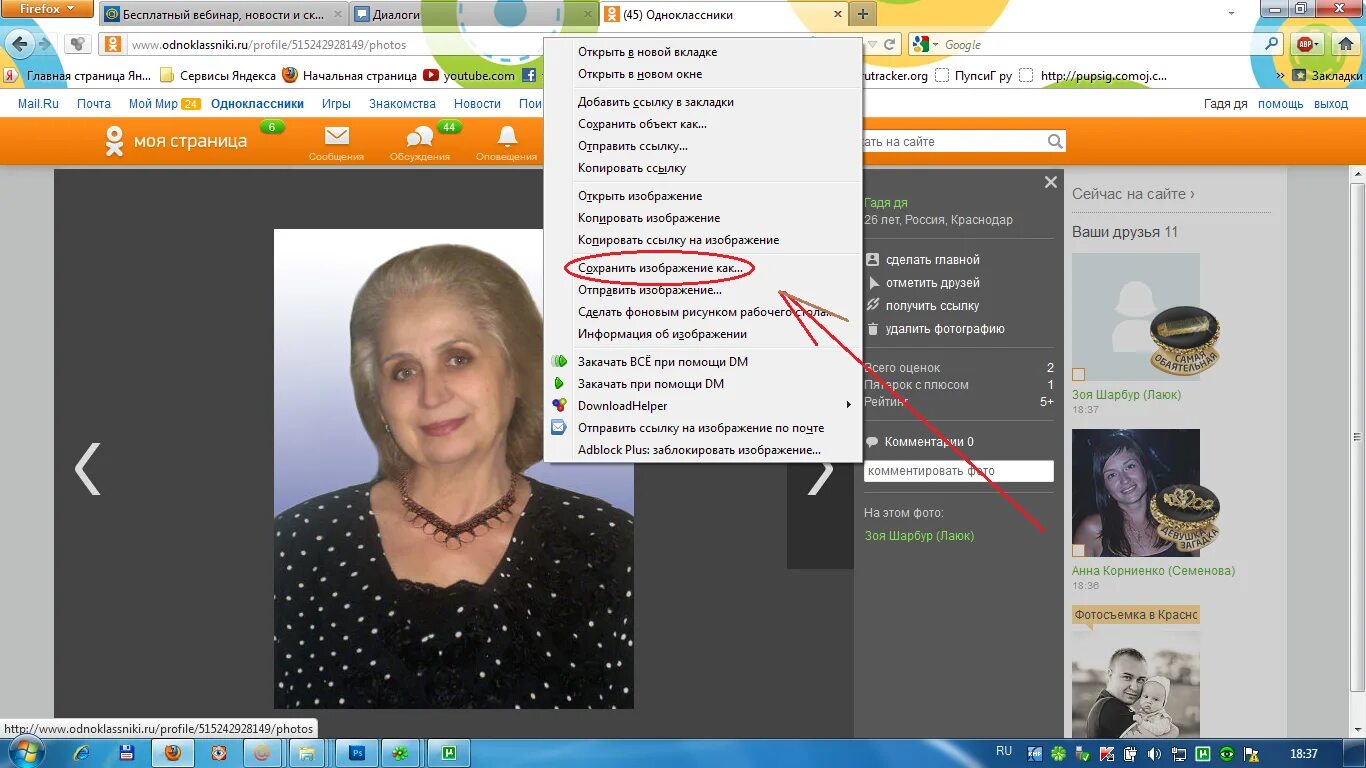
Task: Click the site search magnifier in orange bar
Action: pyautogui.click(x=1055, y=142)
